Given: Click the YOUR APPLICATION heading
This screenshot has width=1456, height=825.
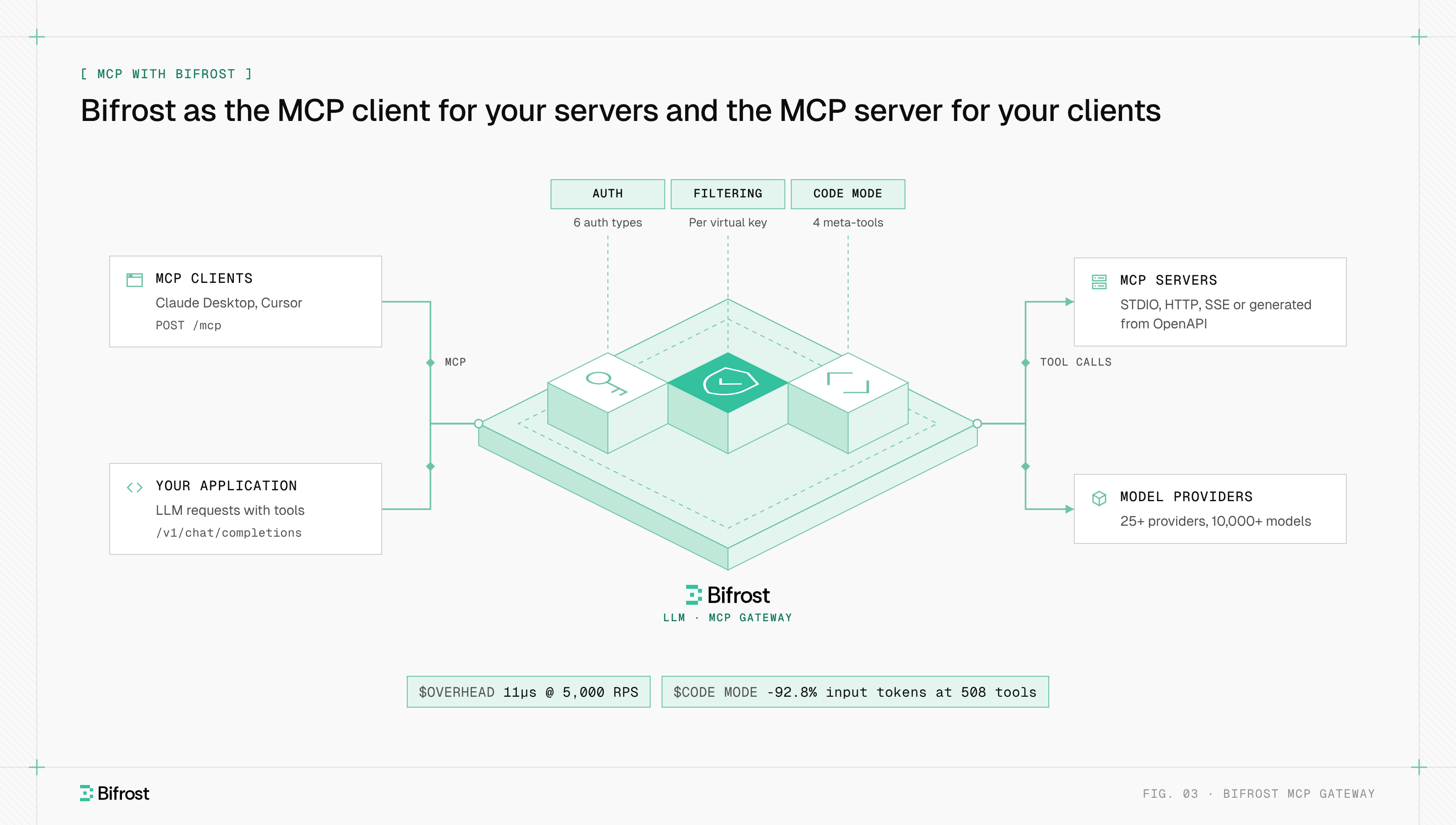Looking at the screenshot, I should [x=226, y=486].
